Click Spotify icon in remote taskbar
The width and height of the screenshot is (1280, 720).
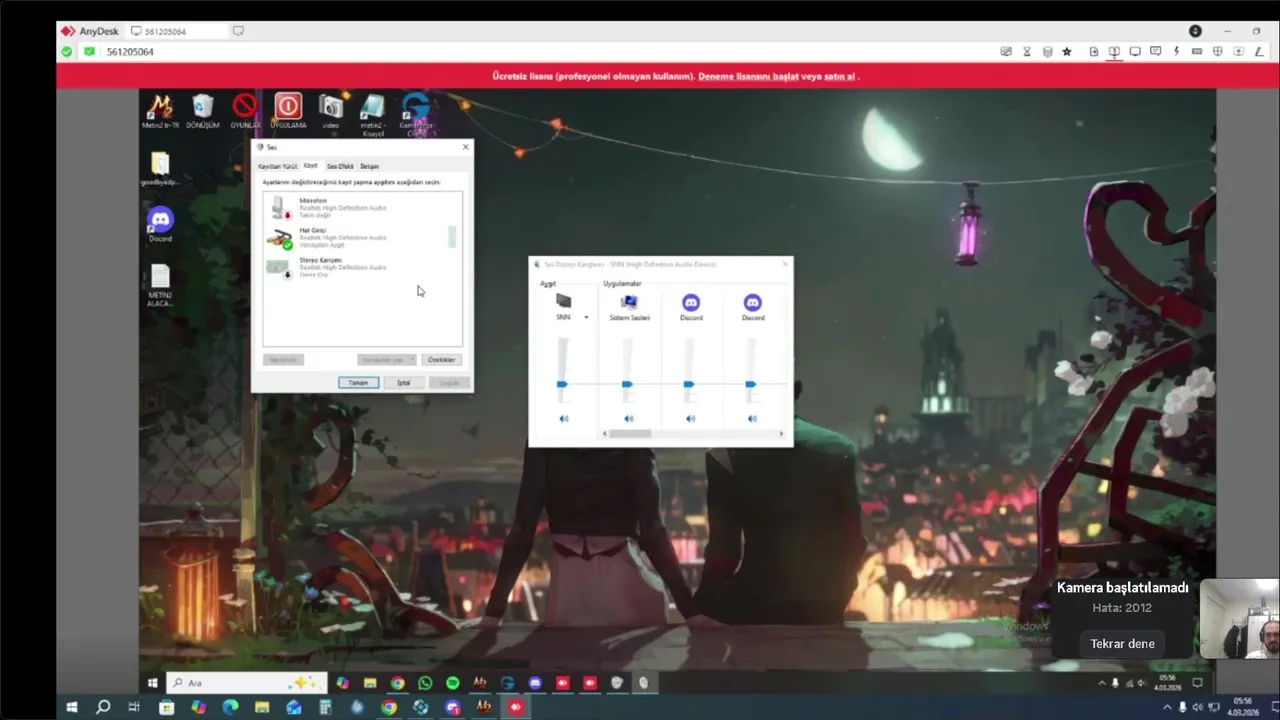[453, 683]
